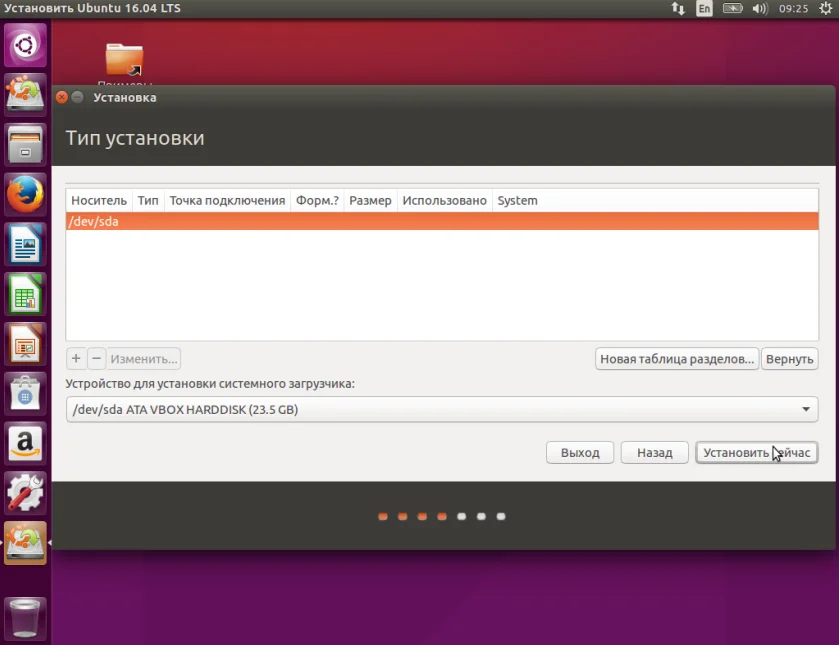The height and width of the screenshot is (645, 839).
Task: Expand the bootloader device dropdown
Action: tap(442, 409)
